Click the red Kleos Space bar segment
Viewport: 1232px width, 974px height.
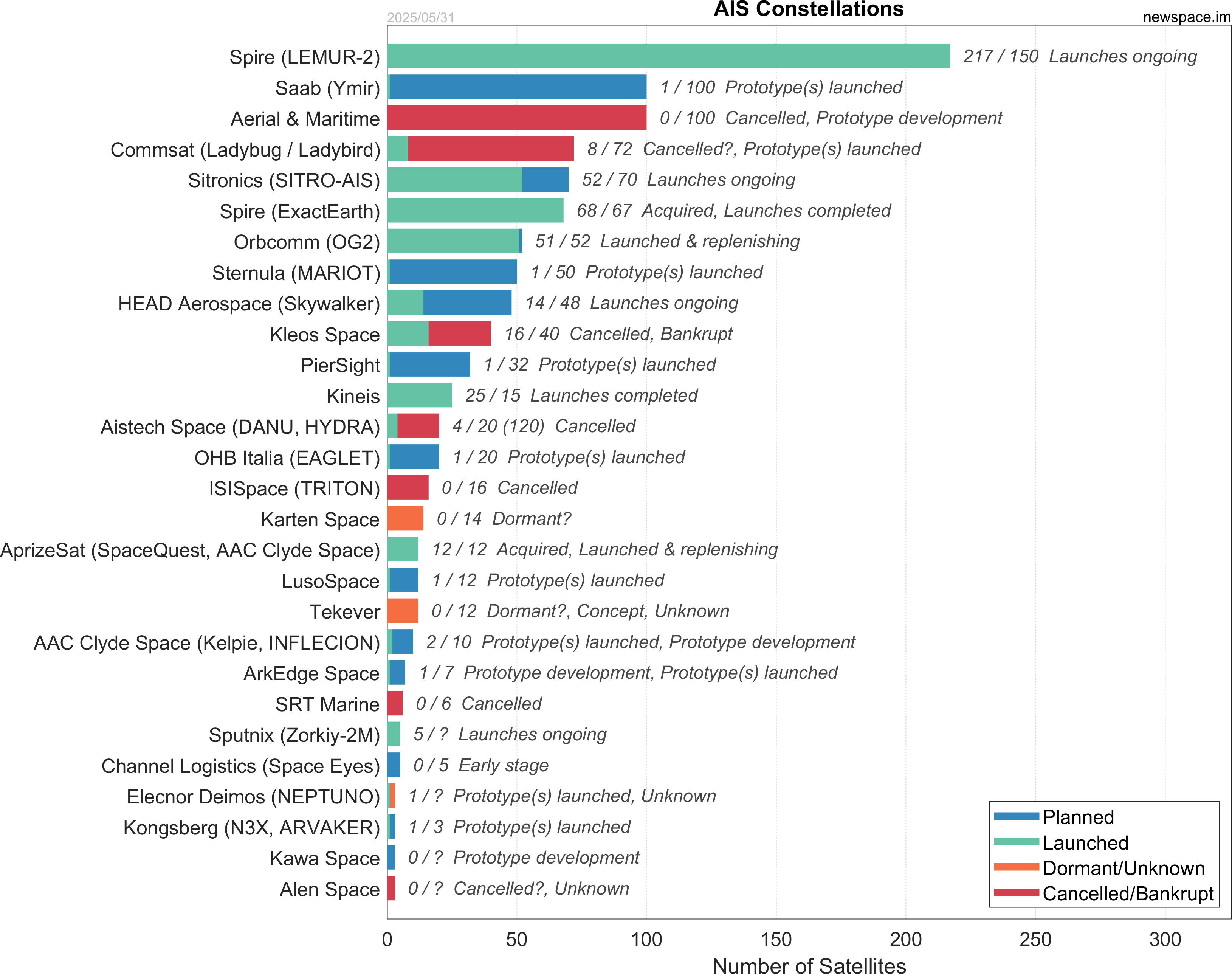[460, 333]
